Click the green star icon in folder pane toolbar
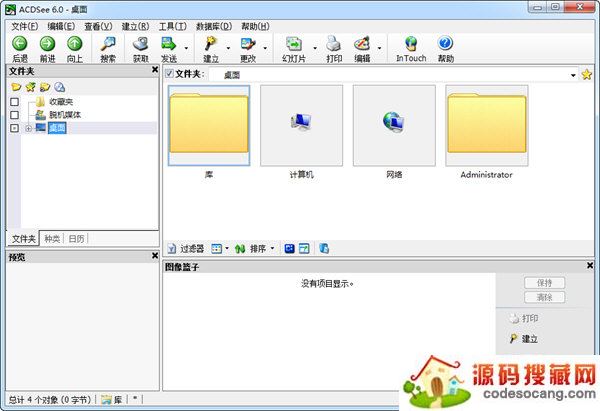 [31, 87]
